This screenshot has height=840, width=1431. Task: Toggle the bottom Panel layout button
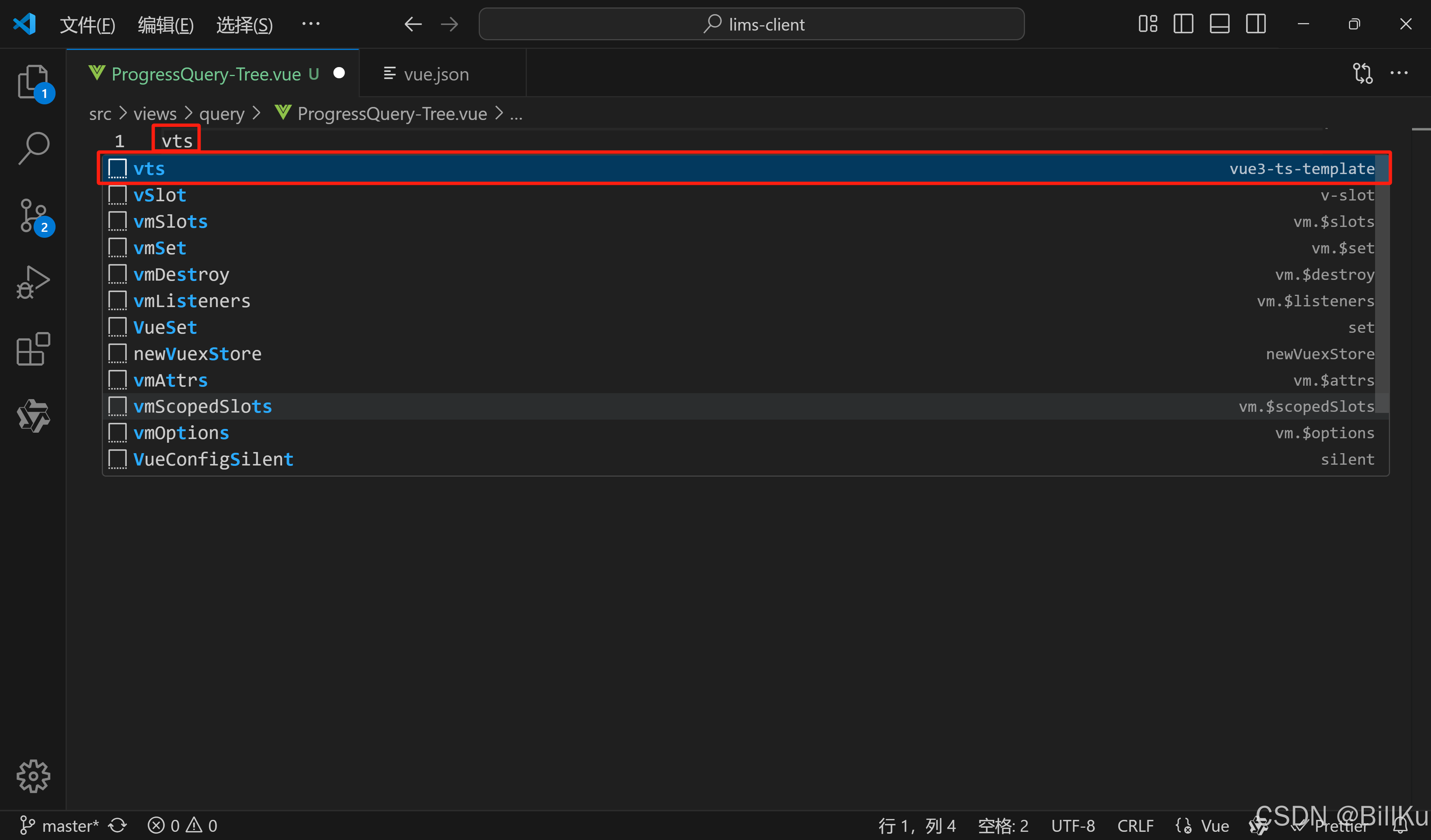tap(1219, 24)
